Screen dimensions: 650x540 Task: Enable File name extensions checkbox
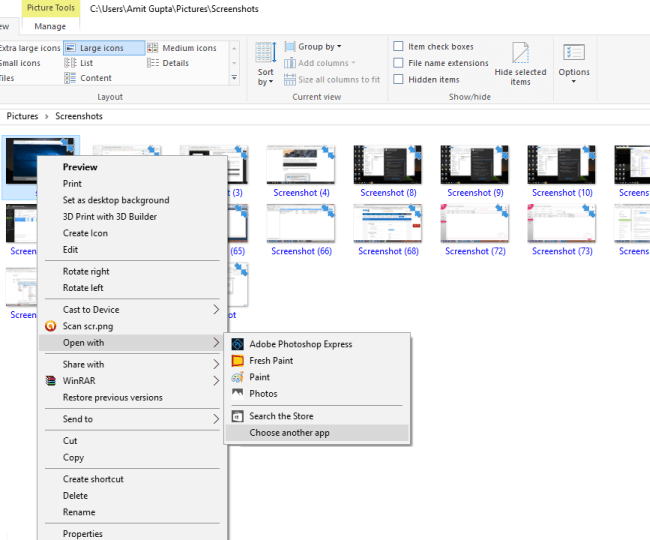pos(398,63)
